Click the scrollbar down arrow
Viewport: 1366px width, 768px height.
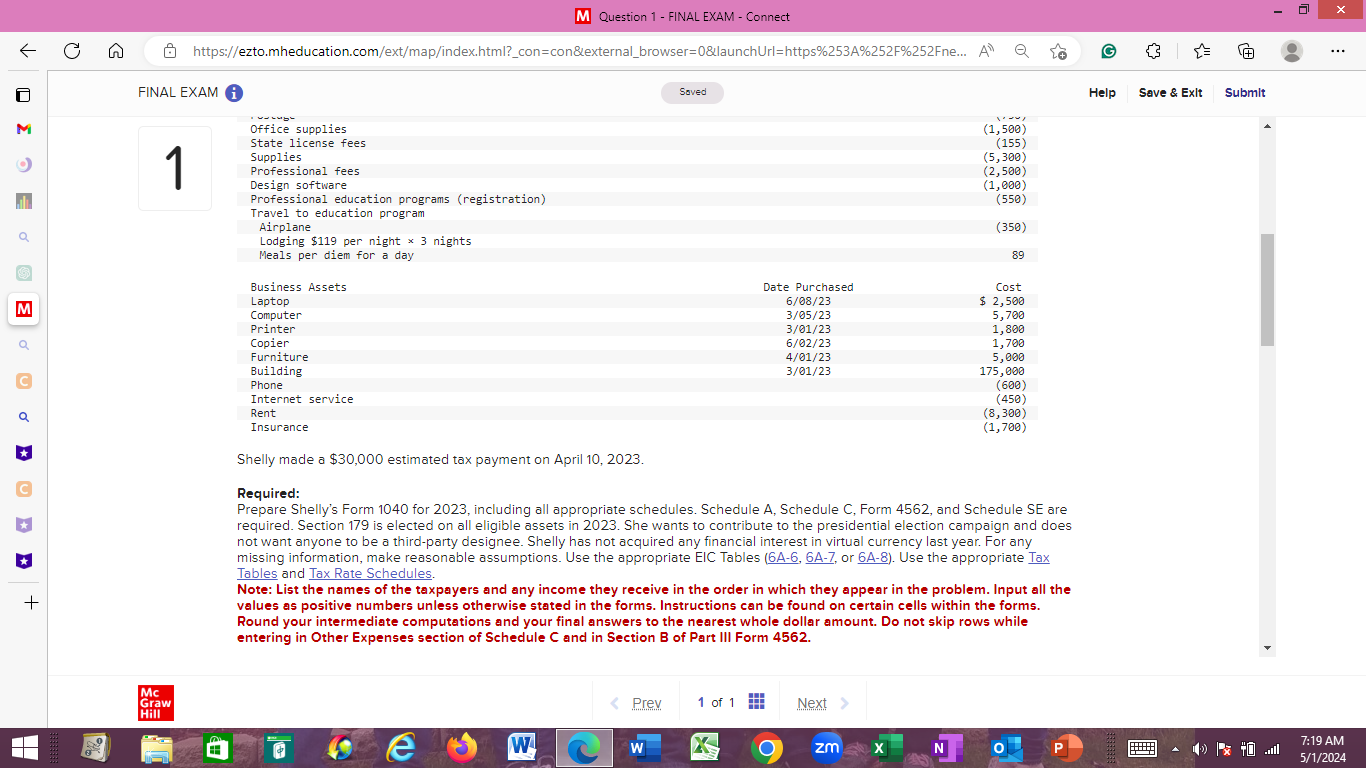coord(1266,646)
